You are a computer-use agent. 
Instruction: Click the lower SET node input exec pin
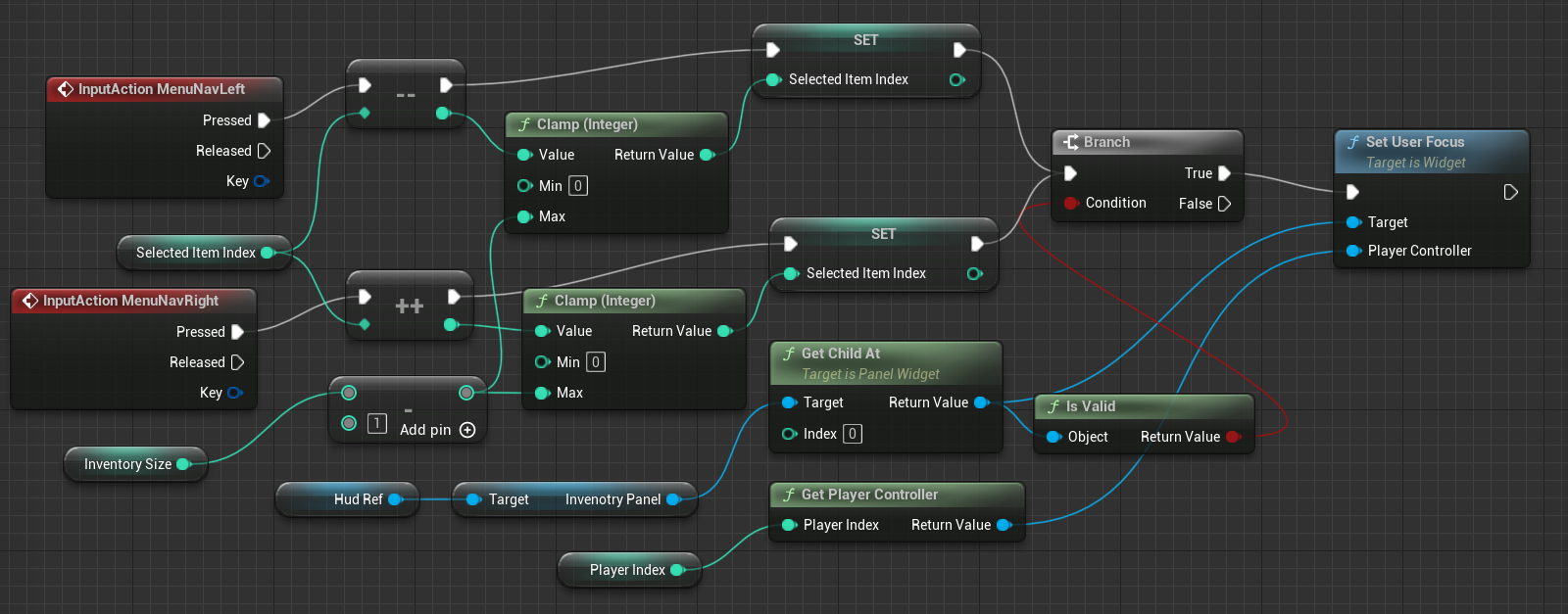click(x=791, y=244)
